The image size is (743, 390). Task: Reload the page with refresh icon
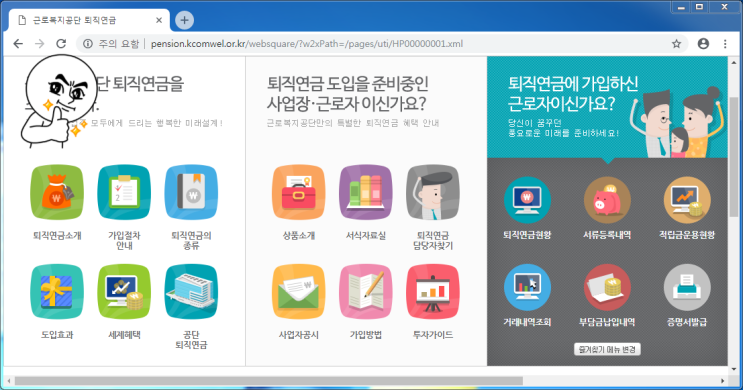pos(61,44)
